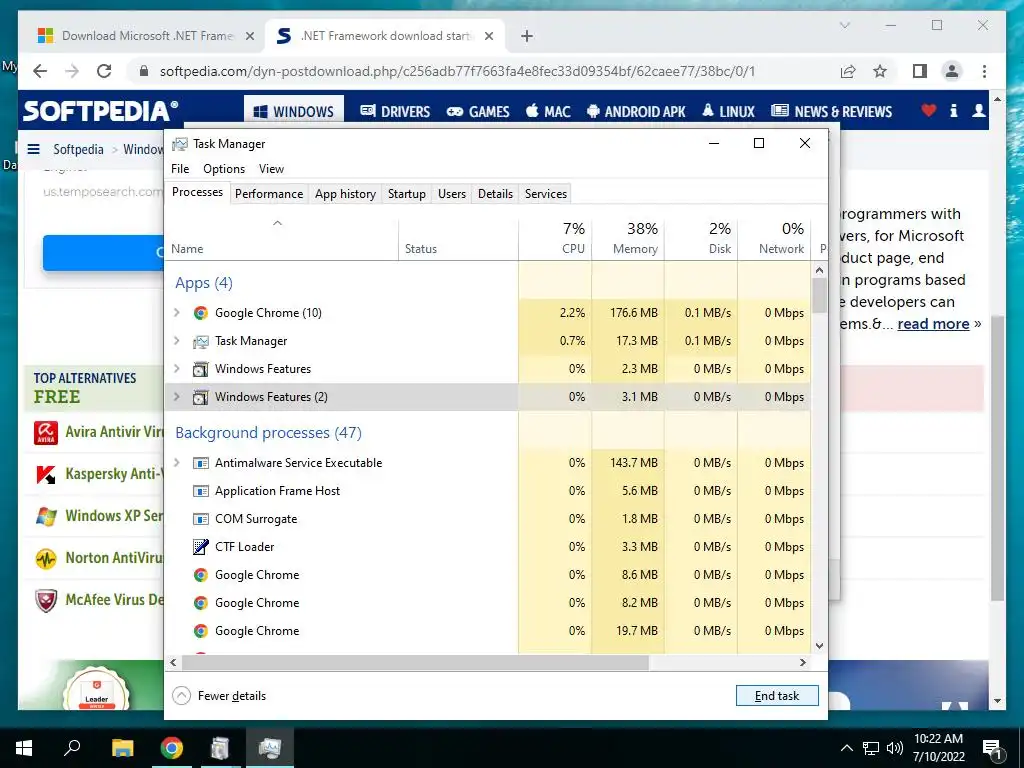The height and width of the screenshot is (768, 1024).
Task: Open the Options menu
Action: 224,169
